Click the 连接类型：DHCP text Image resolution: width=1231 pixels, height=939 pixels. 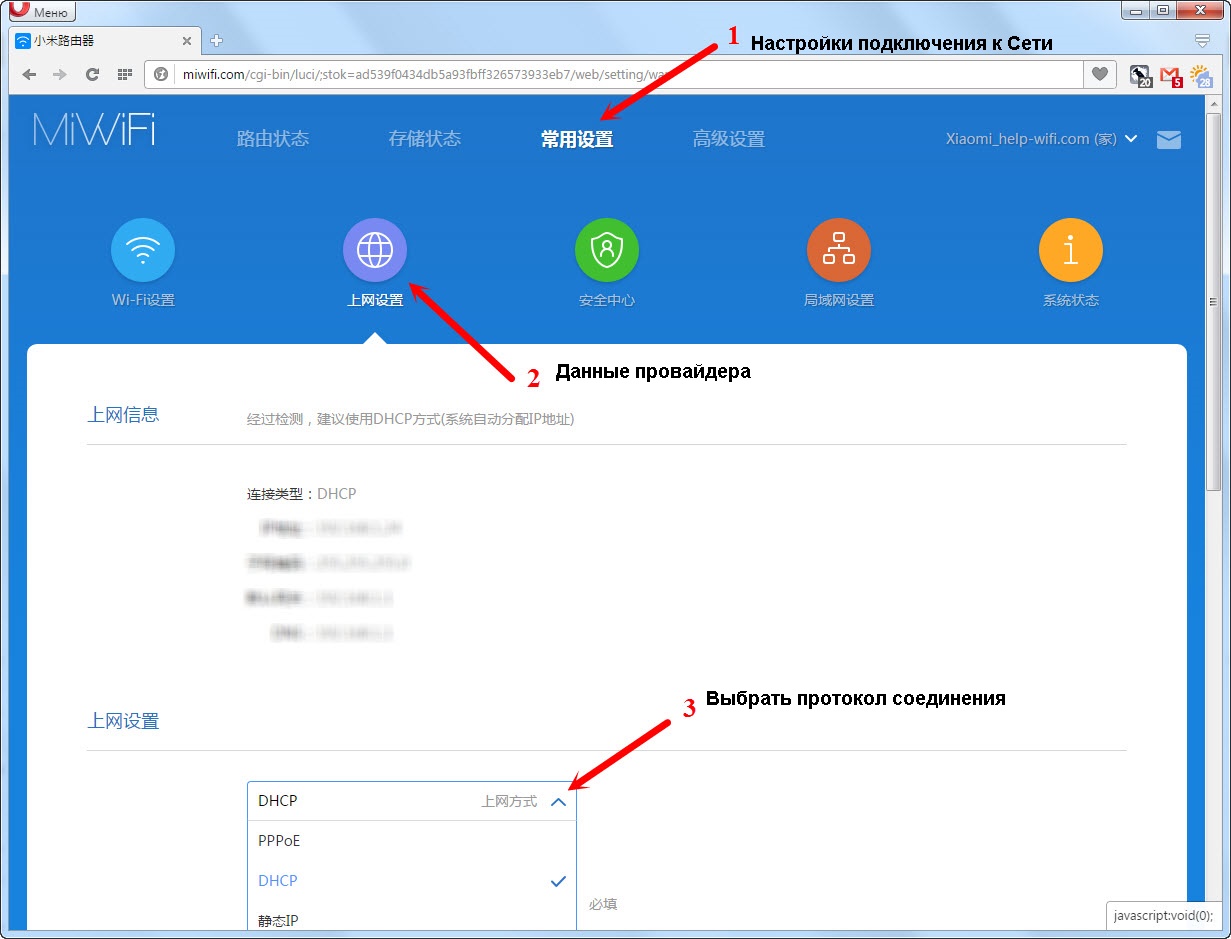point(301,494)
